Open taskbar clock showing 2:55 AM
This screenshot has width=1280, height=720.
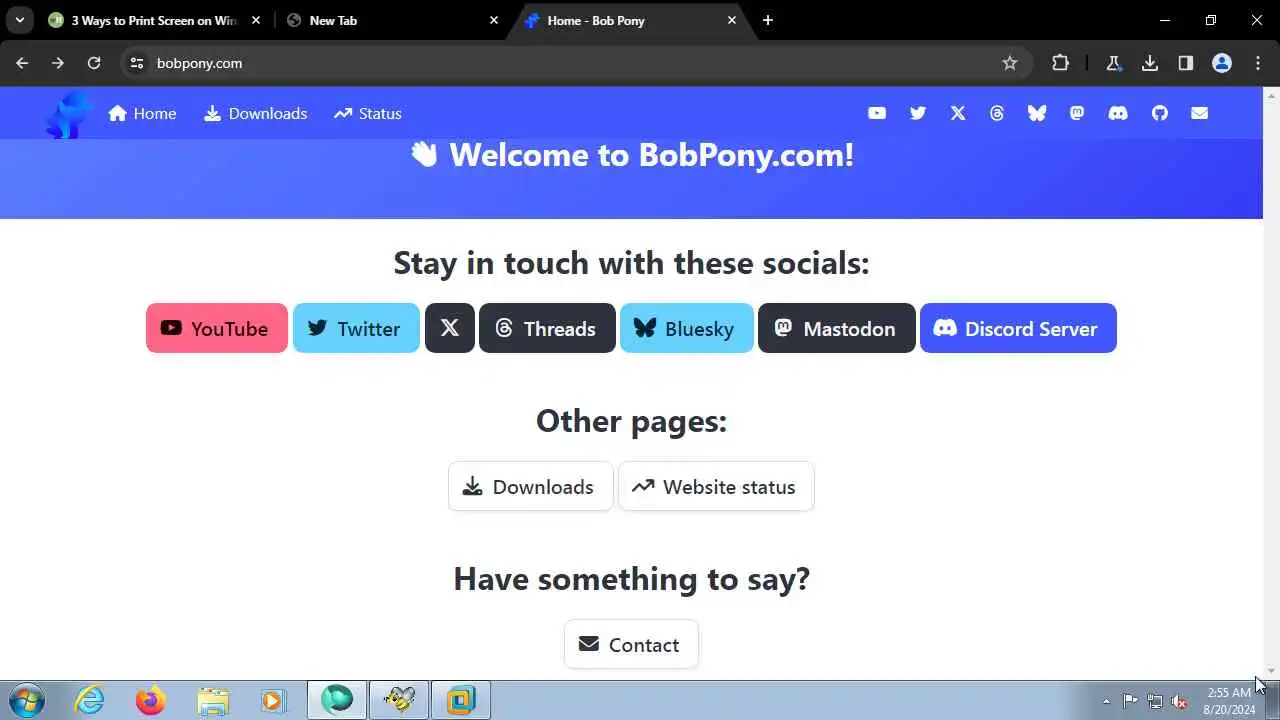coord(1229,701)
